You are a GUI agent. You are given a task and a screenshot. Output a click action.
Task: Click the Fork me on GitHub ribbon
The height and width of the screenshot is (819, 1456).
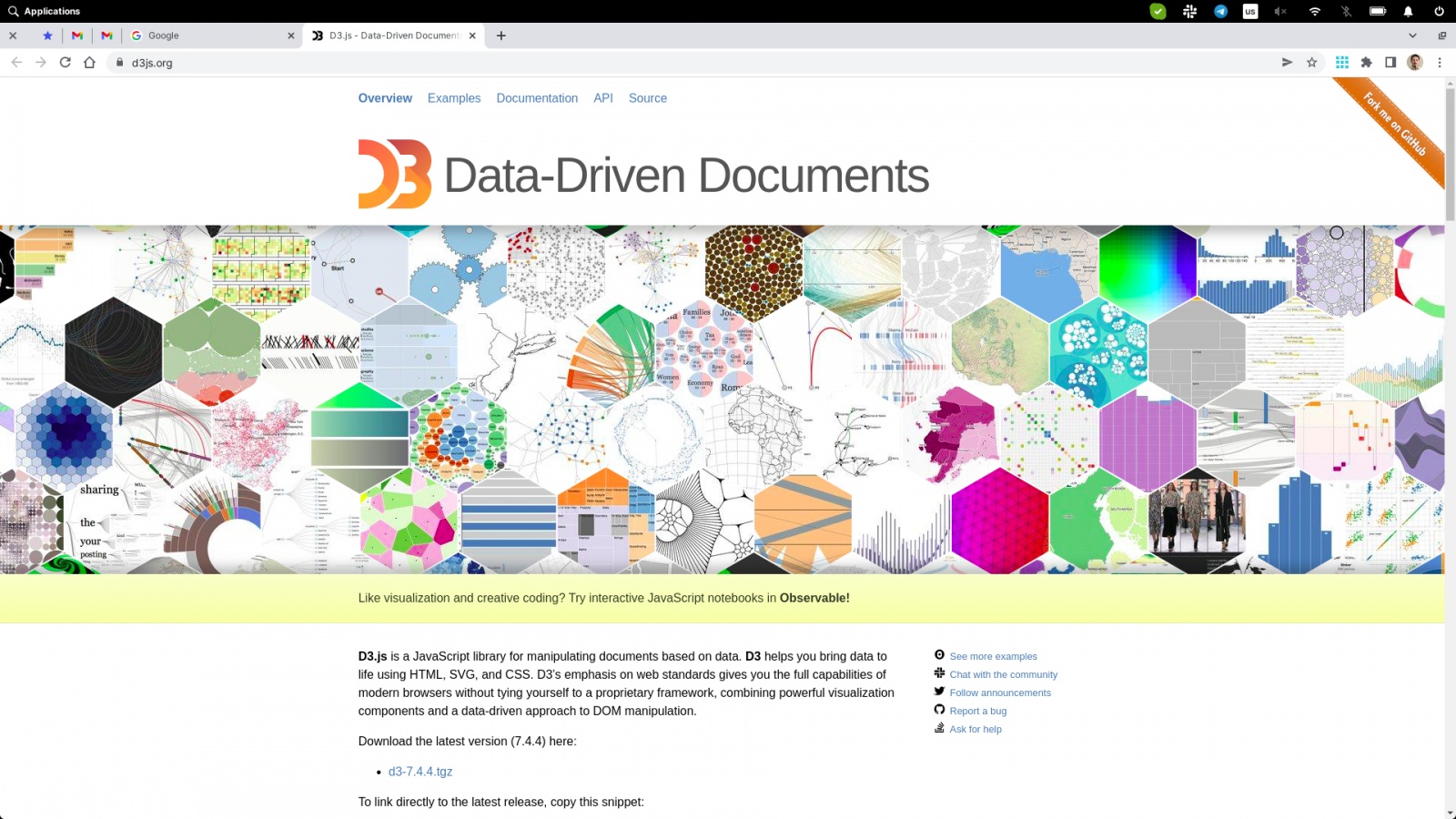1394,126
